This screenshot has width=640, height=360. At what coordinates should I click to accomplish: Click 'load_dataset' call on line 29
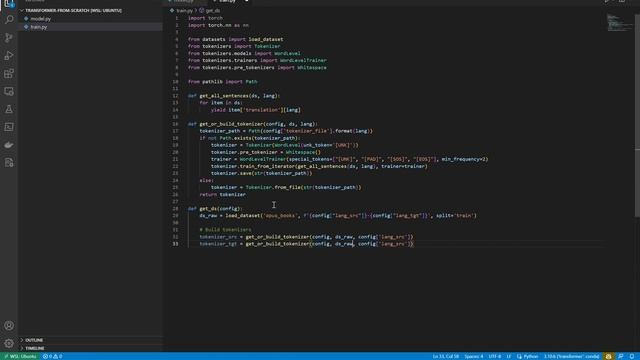(x=243, y=216)
